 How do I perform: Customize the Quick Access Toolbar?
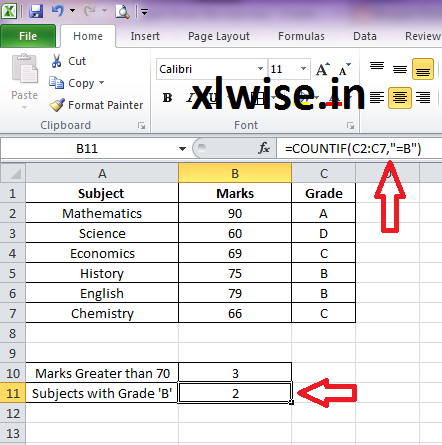pyautogui.click(x=144, y=13)
